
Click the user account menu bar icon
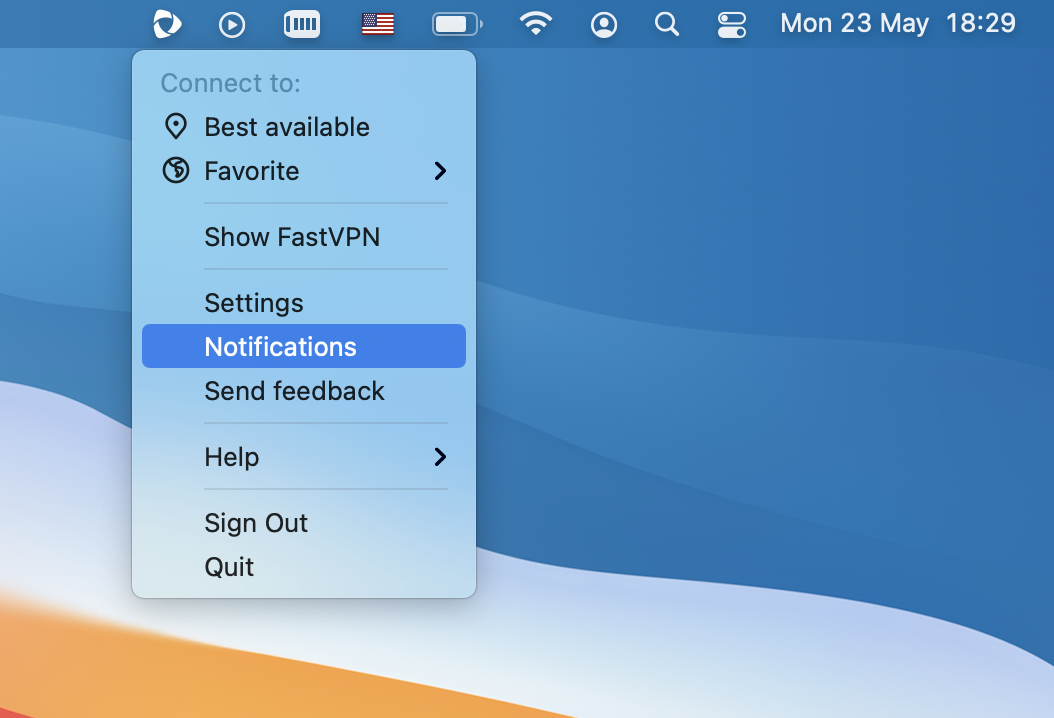pos(604,25)
